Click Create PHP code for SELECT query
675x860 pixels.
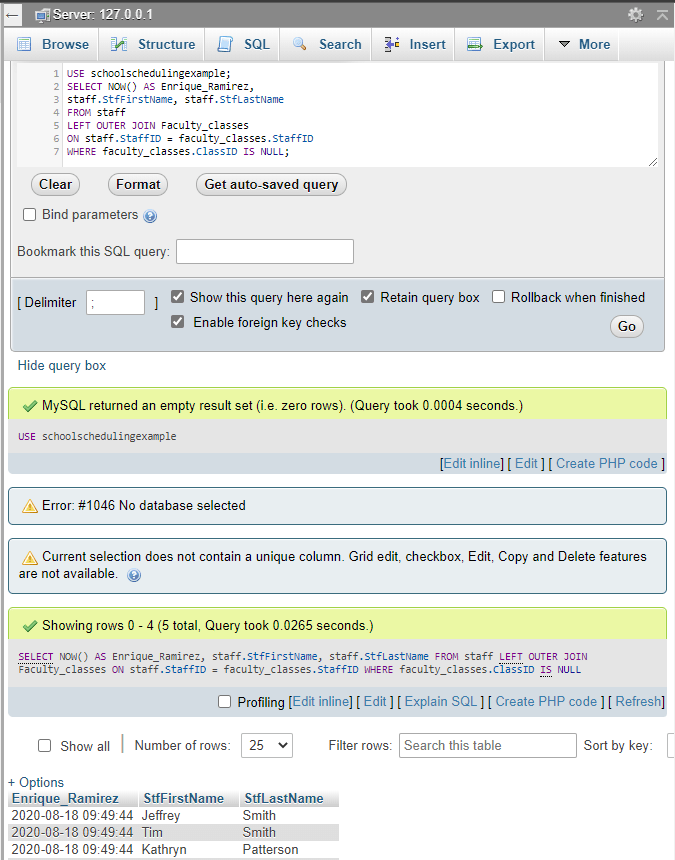pyautogui.click(x=546, y=701)
